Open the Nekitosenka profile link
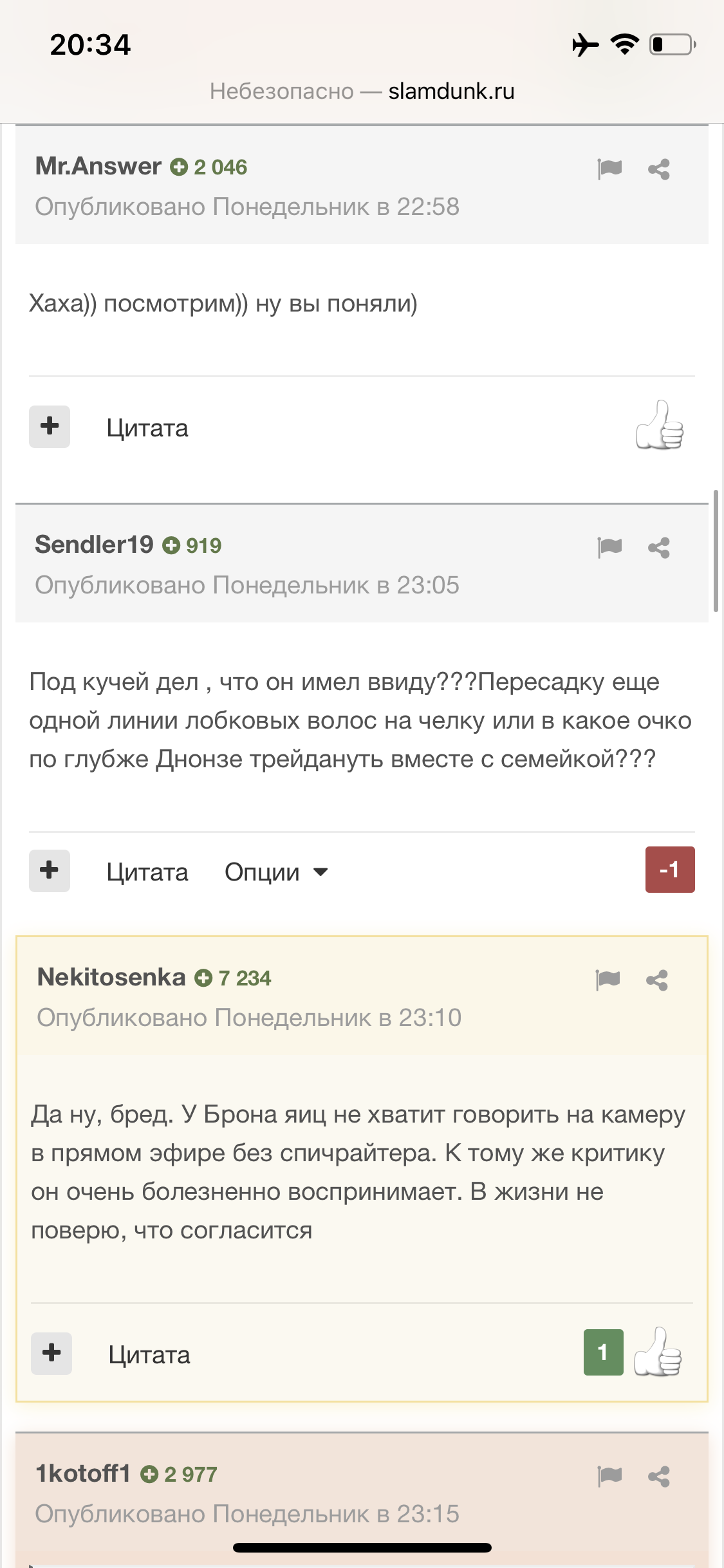724x1568 pixels. pos(111,977)
